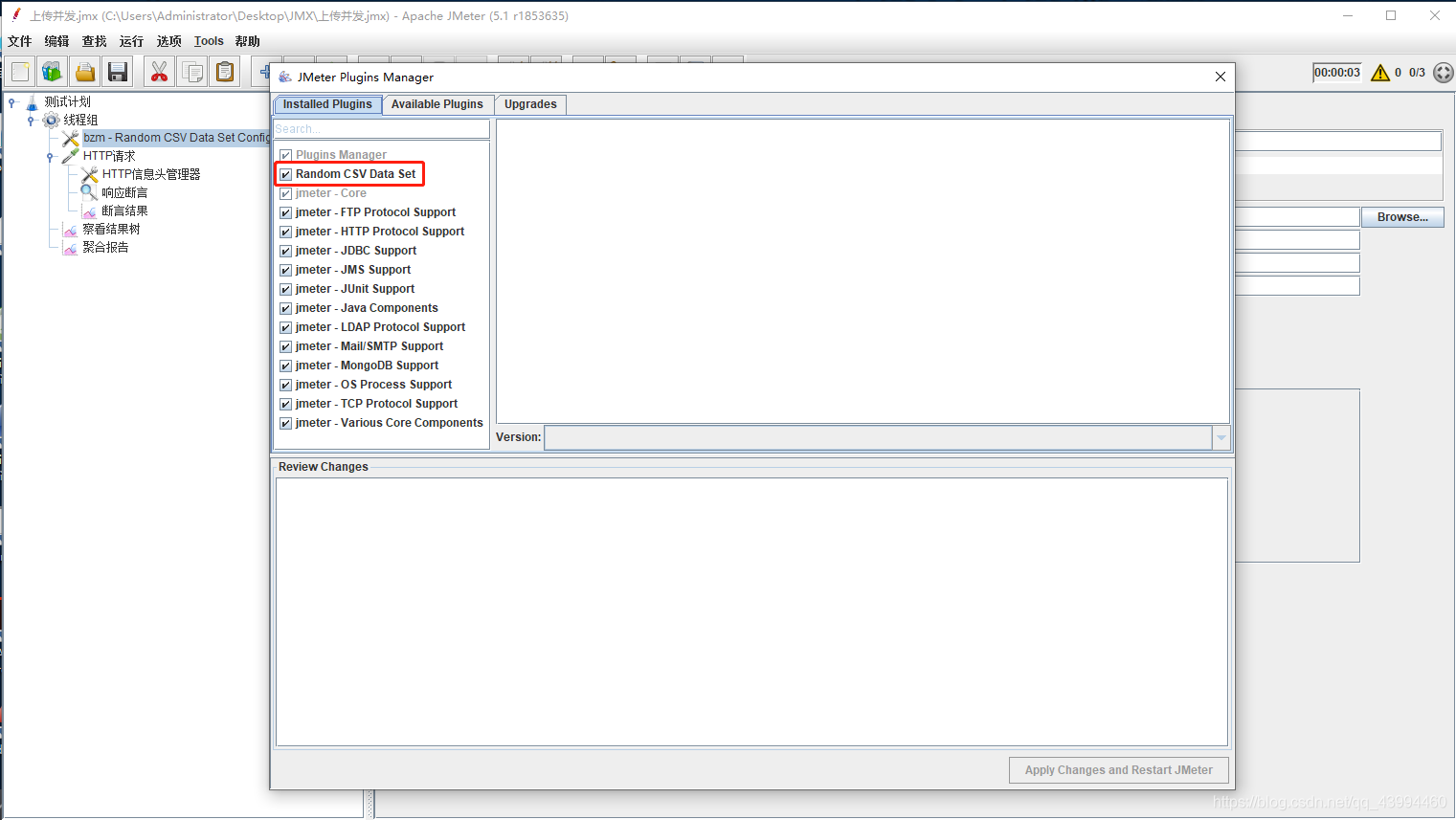The width and height of the screenshot is (1456, 820).
Task: Select the 测试计划 flask icon
Action: click(x=32, y=102)
